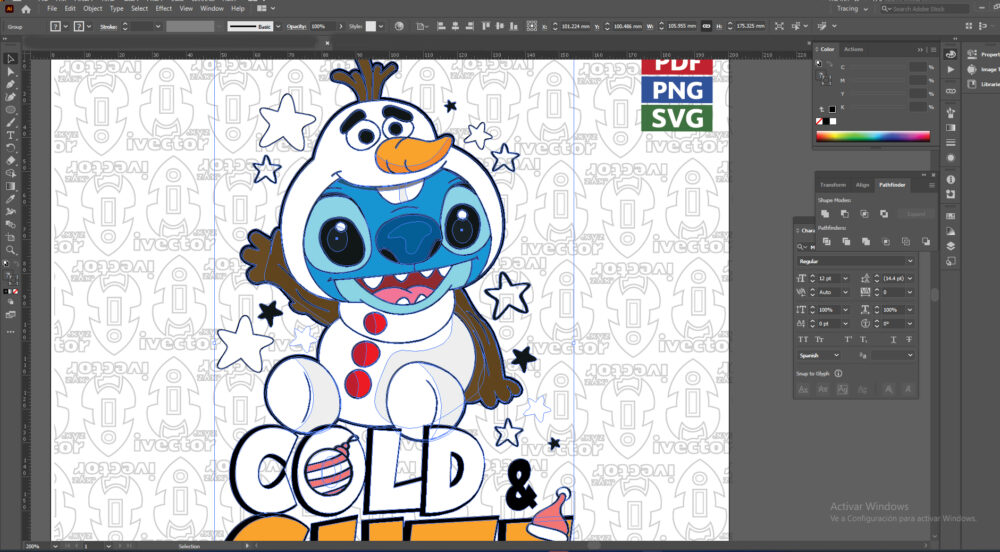Screen dimensions: 1000x552
Task: Open the graphic Style dropdown arrow
Action: tap(381, 26)
